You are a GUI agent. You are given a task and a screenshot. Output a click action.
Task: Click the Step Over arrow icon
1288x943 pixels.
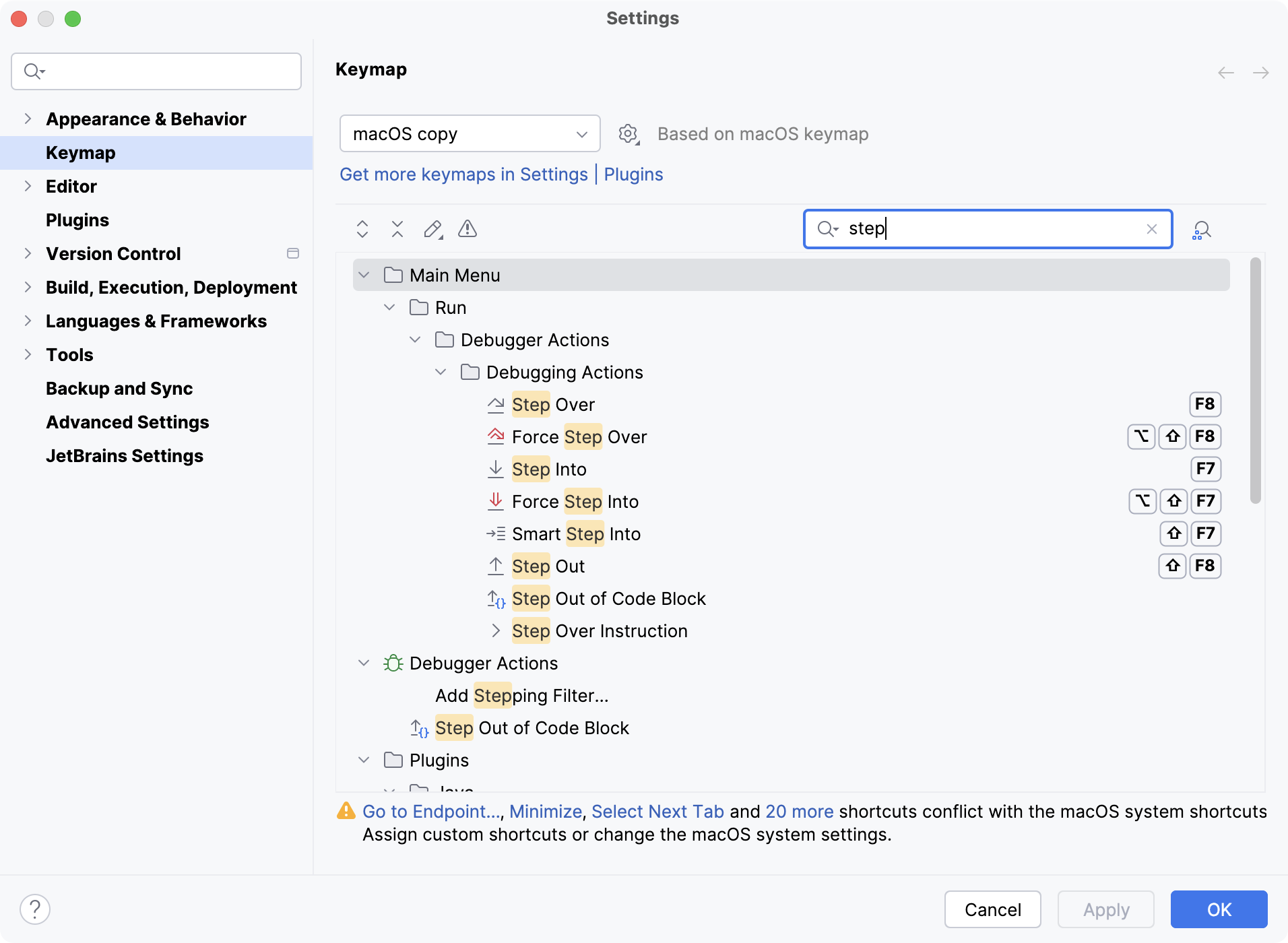tap(496, 404)
